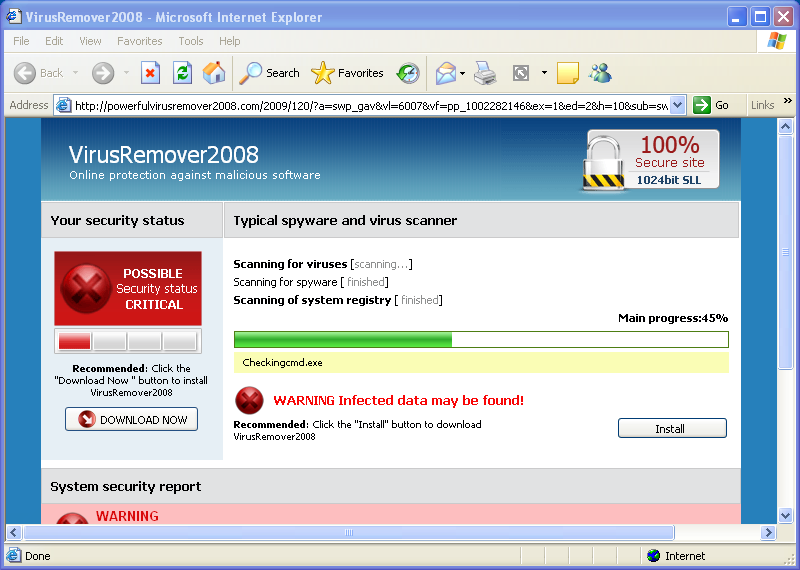Click the status bar page icon by Done

[x=14, y=556]
